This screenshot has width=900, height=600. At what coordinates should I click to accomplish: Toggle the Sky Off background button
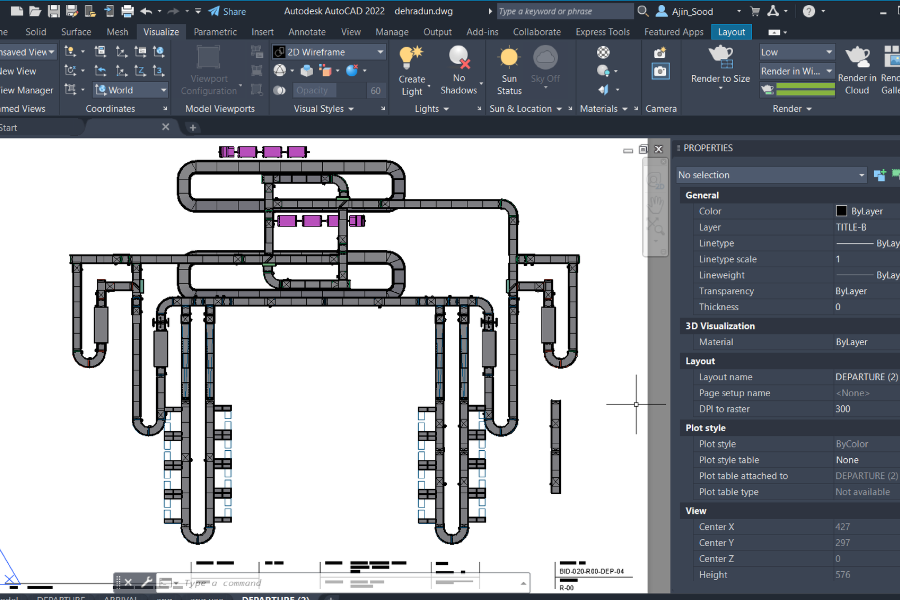(x=545, y=65)
